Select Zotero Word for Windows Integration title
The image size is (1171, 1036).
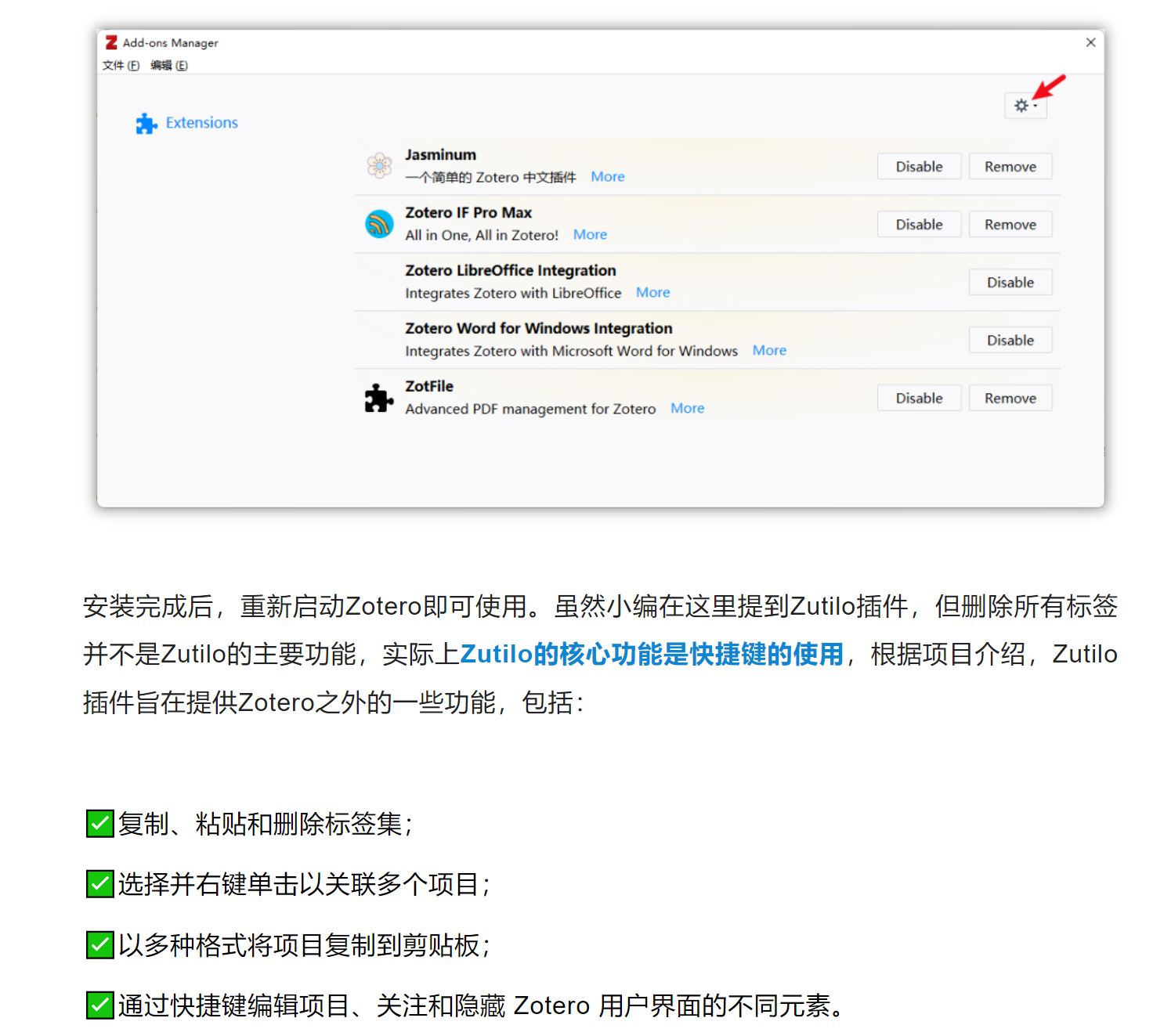(539, 329)
